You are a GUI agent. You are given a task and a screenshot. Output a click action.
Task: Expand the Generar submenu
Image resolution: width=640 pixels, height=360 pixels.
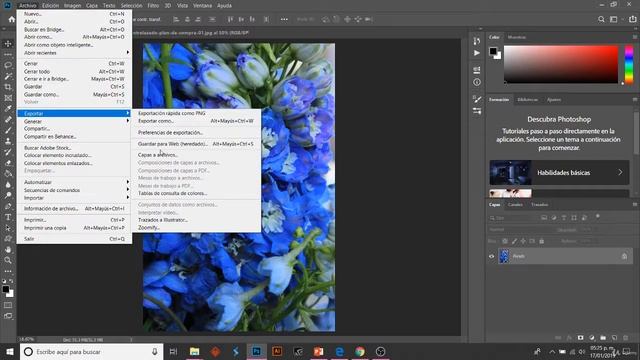pyautogui.click(x=74, y=121)
